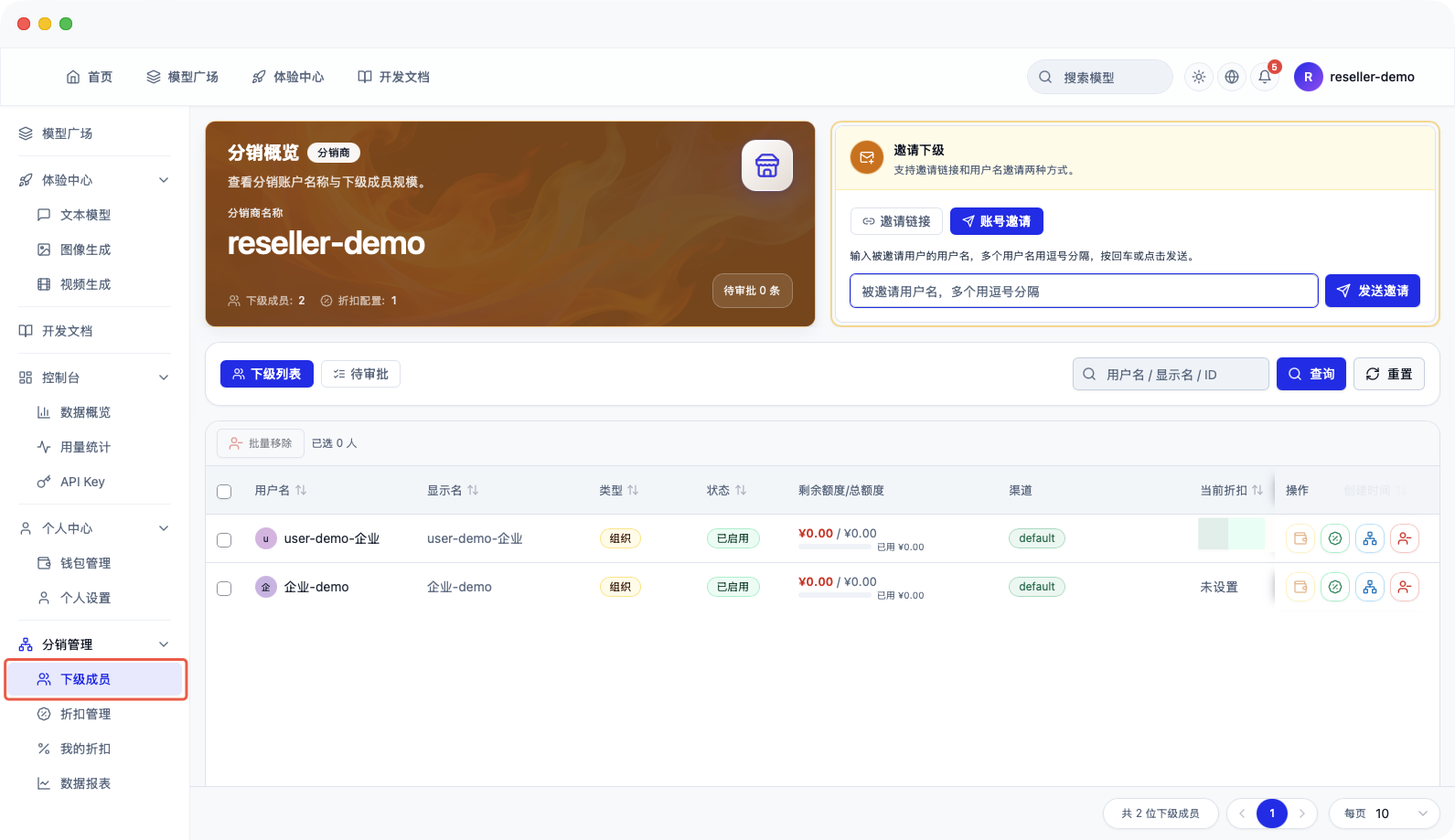Screen dimensions: 1455x840
Task: Switch to the 下级列表 tab
Action: click(267, 374)
